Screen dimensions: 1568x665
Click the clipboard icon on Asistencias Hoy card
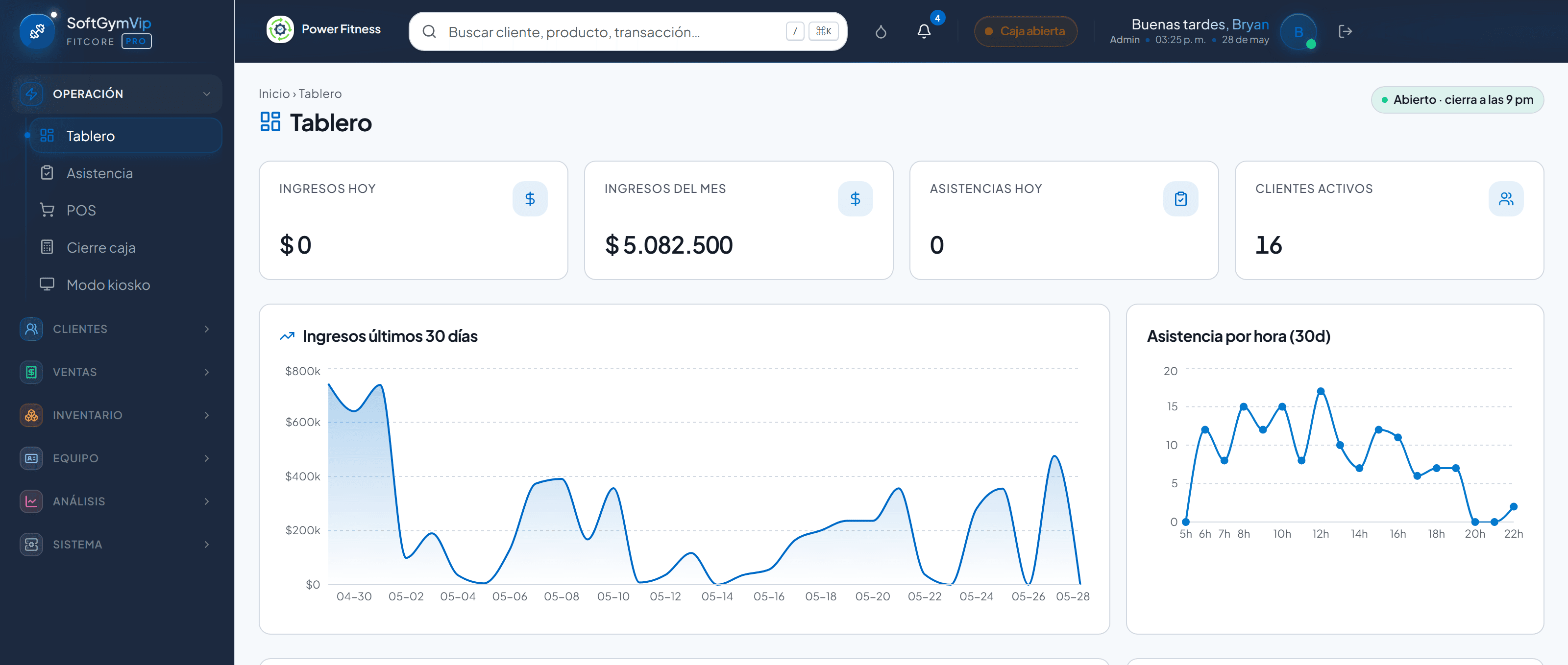(x=1180, y=199)
